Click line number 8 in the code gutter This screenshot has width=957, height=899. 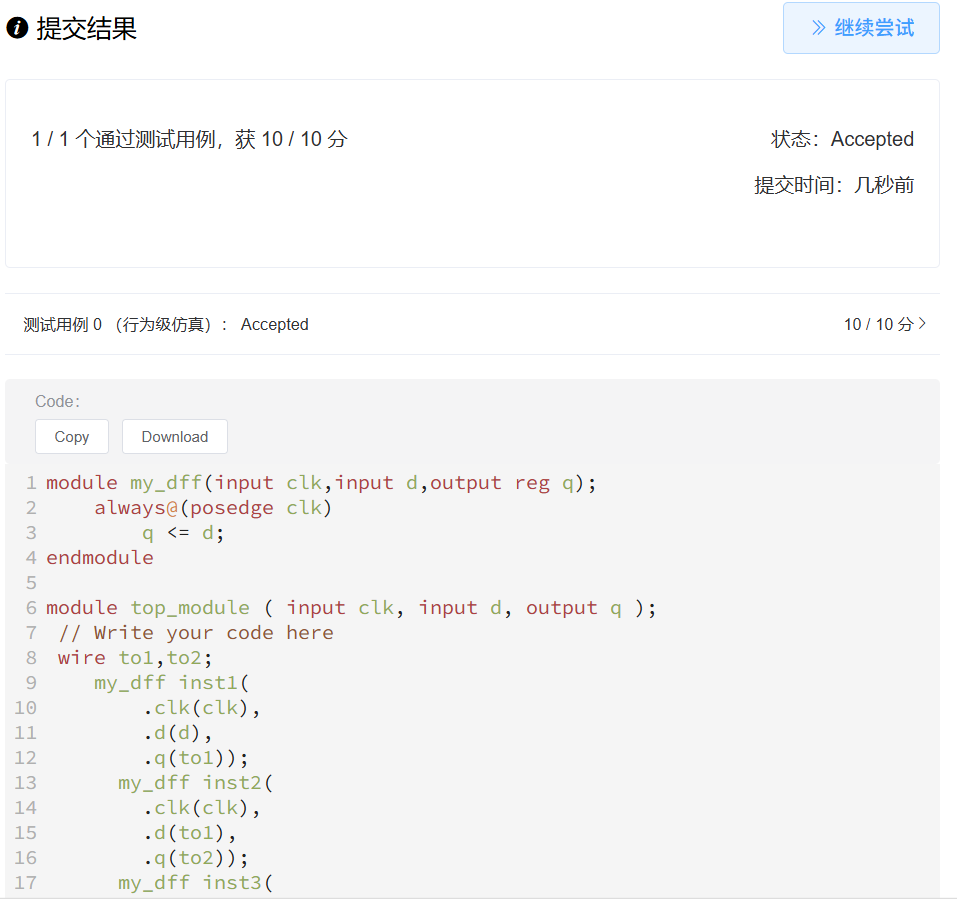click(30, 657)
